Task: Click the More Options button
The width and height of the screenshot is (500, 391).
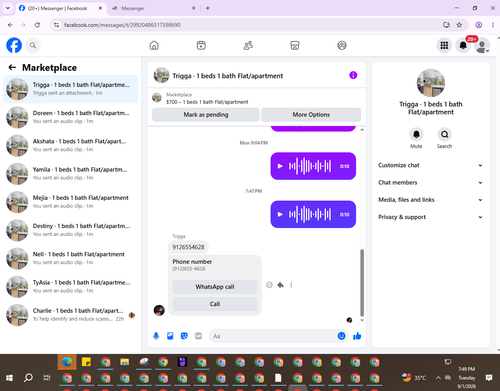Action: [311, 115]
